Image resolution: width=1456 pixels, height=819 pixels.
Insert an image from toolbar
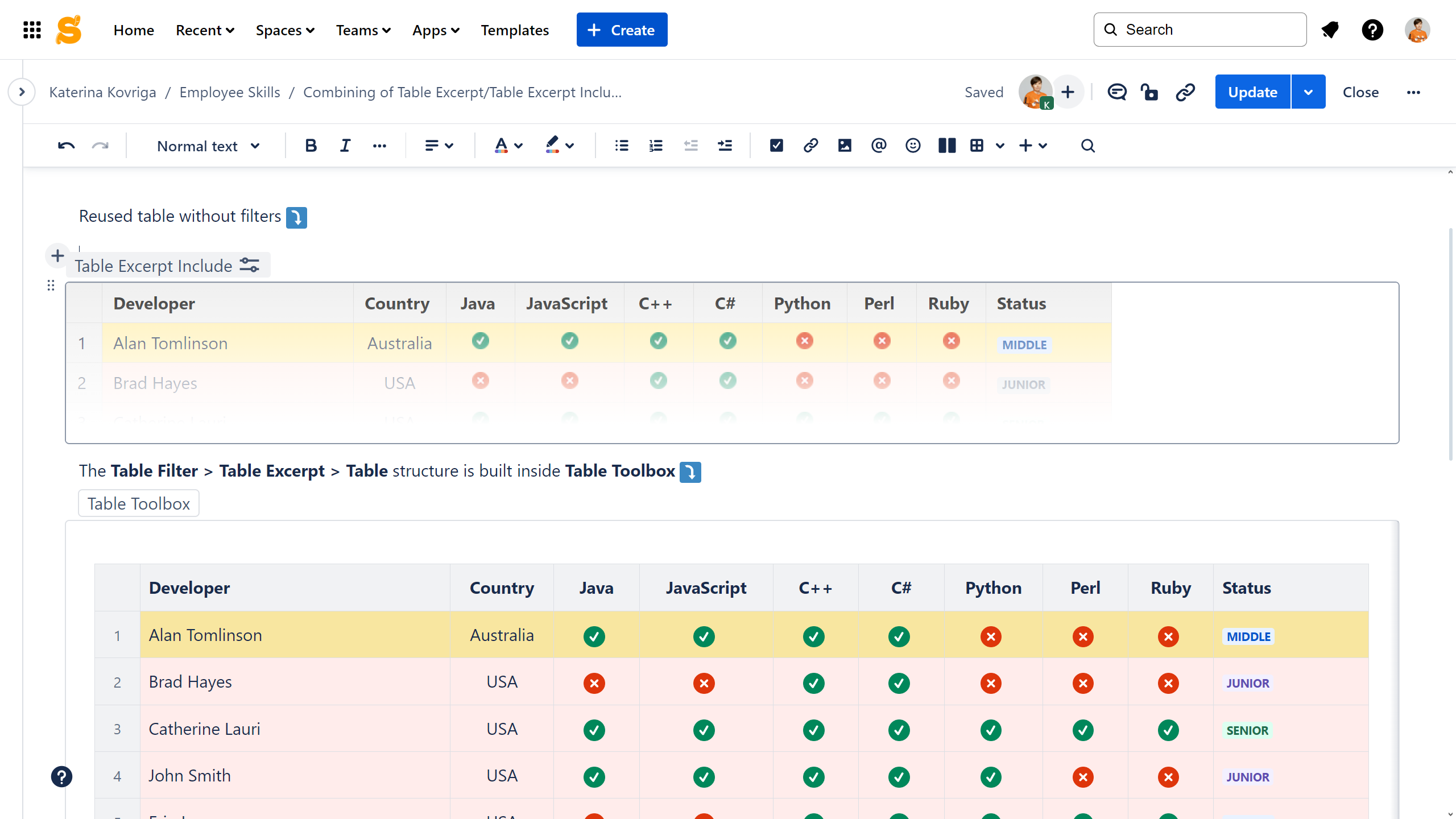coord(845,146)
